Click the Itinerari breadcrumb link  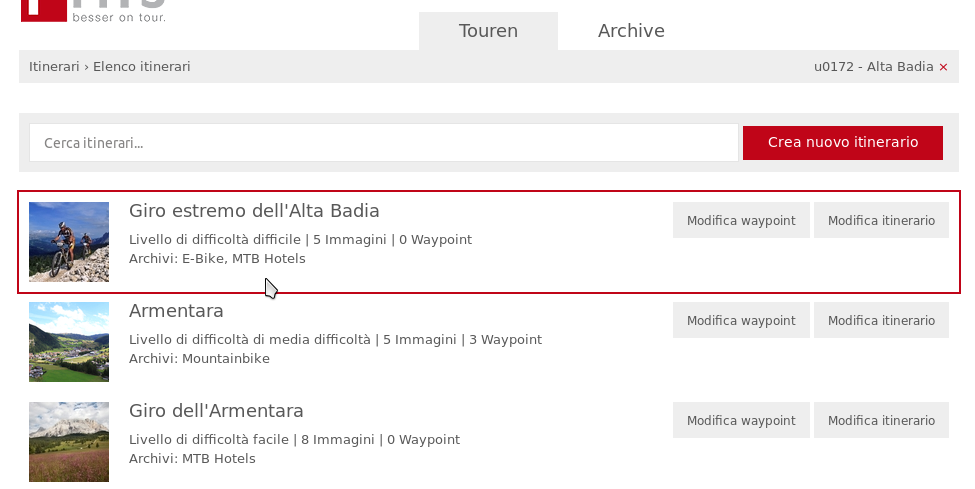pyautogui.click(x=54, y=67)
